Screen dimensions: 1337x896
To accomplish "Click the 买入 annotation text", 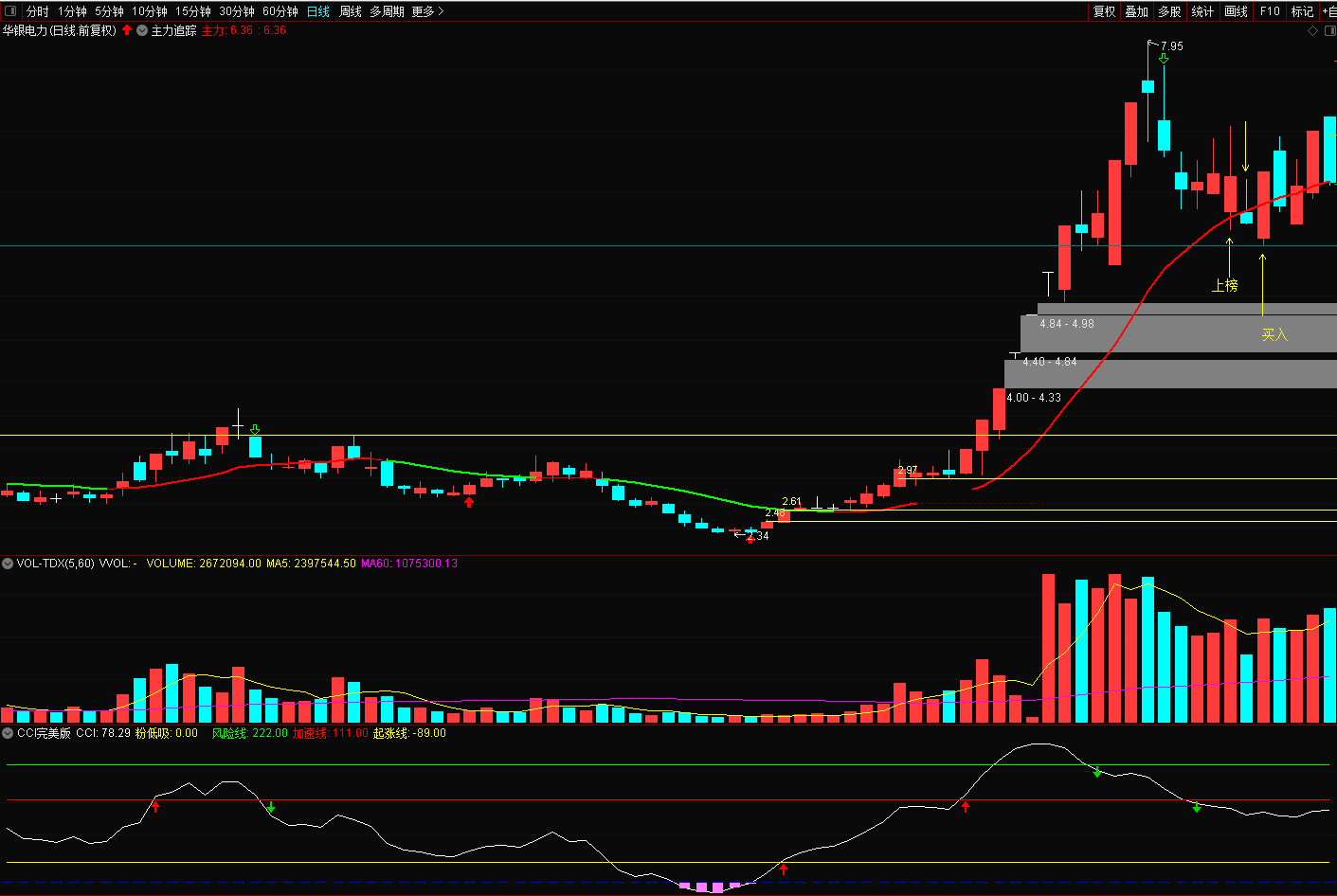I will point(1274,334).
